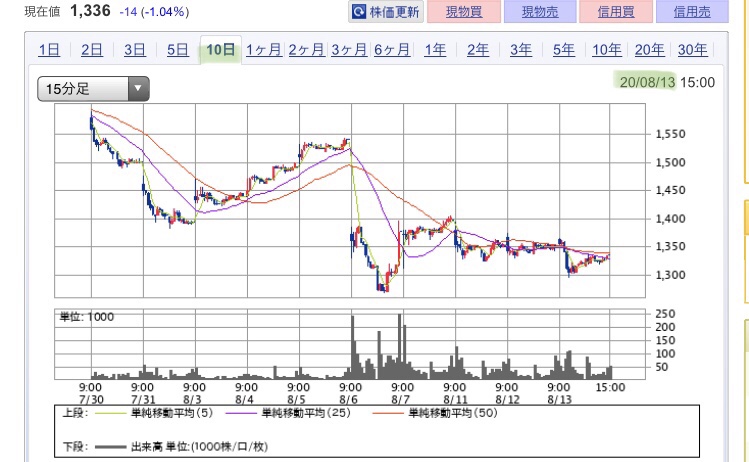This screenshot has height=462, width=749.
Task: Click the 20/08/13 date text
Action: click(x=647, y=82)
